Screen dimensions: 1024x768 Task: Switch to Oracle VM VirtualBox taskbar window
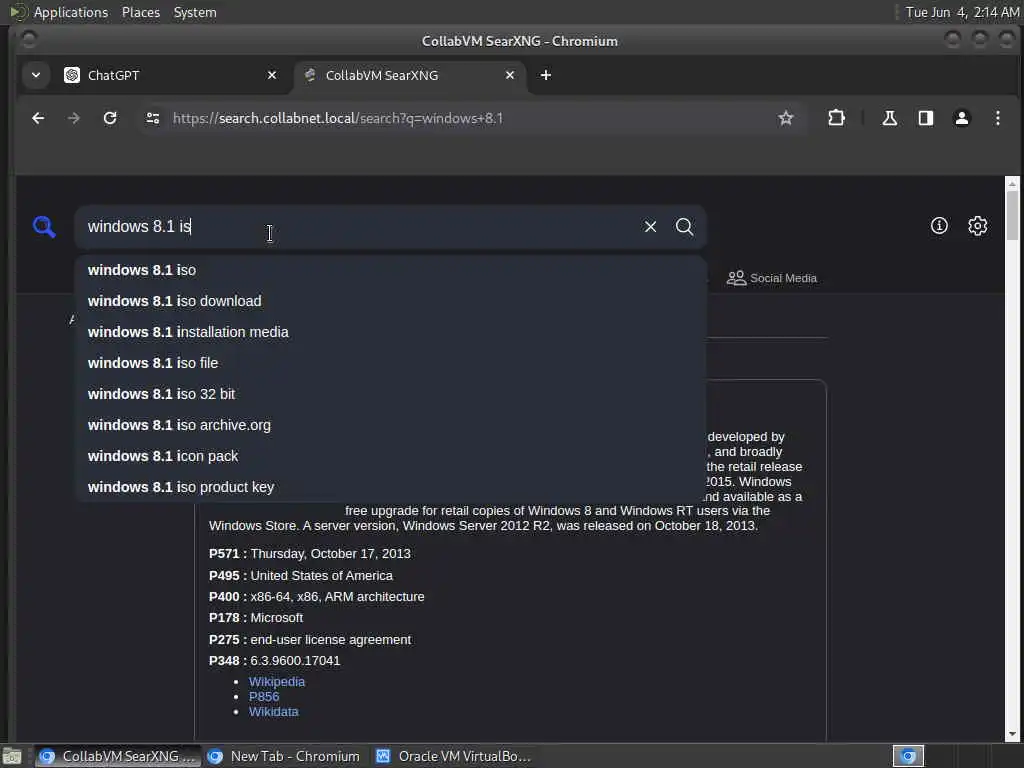click(x=454, y=756)
